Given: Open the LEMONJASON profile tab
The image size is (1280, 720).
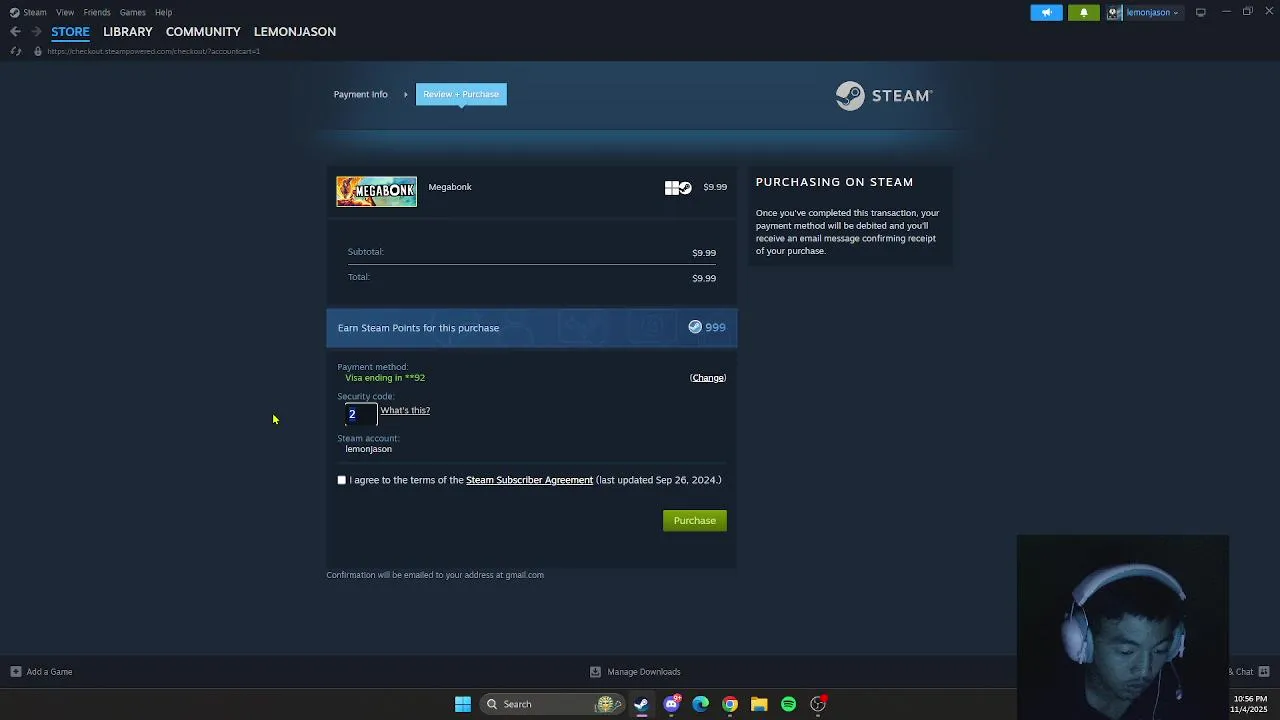Looking at the screenshot, I should [295, 32].
